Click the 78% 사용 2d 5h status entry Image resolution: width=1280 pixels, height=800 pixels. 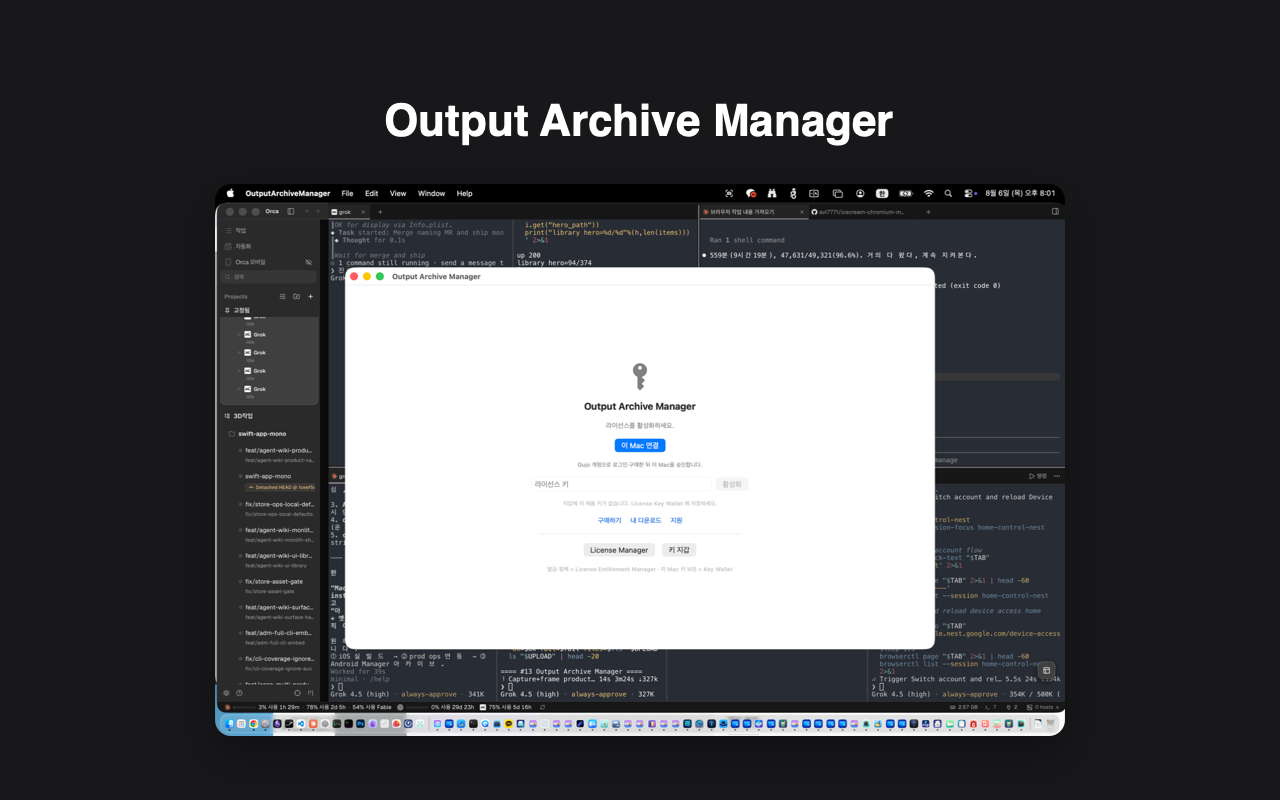pyautogui.click(x=326, y=707)
